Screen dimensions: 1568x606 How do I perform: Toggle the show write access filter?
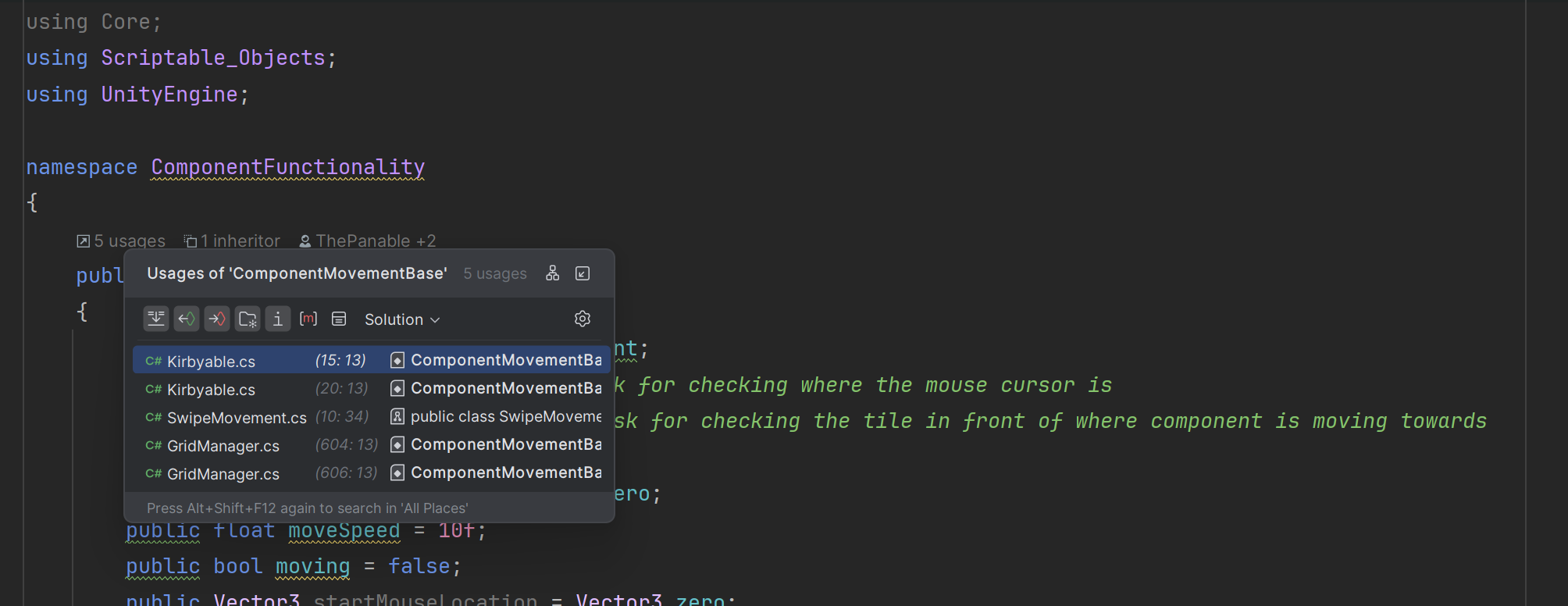(x=217, y=319)
